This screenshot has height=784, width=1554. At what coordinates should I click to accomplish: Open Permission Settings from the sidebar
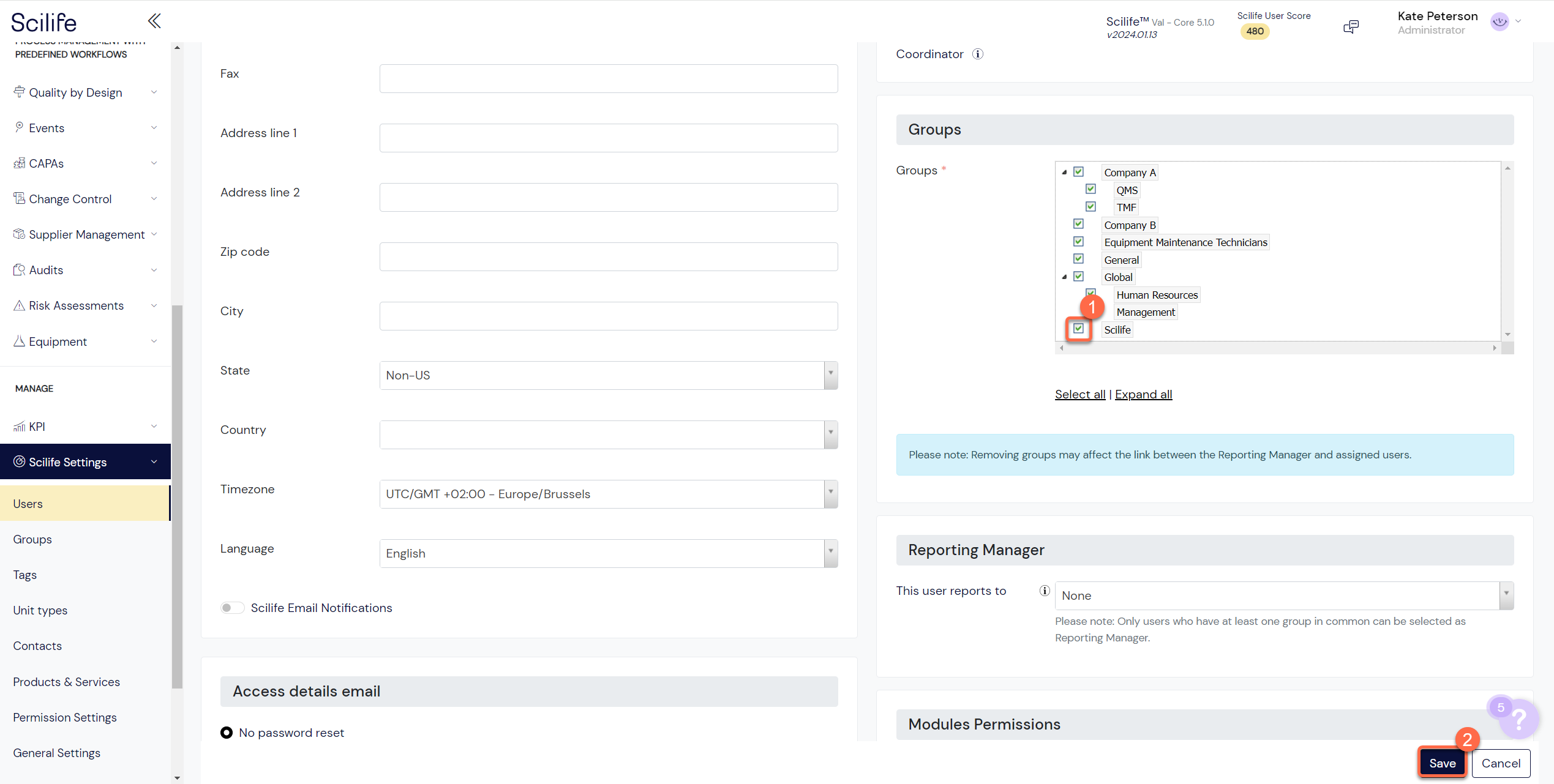tap(64, 717)
